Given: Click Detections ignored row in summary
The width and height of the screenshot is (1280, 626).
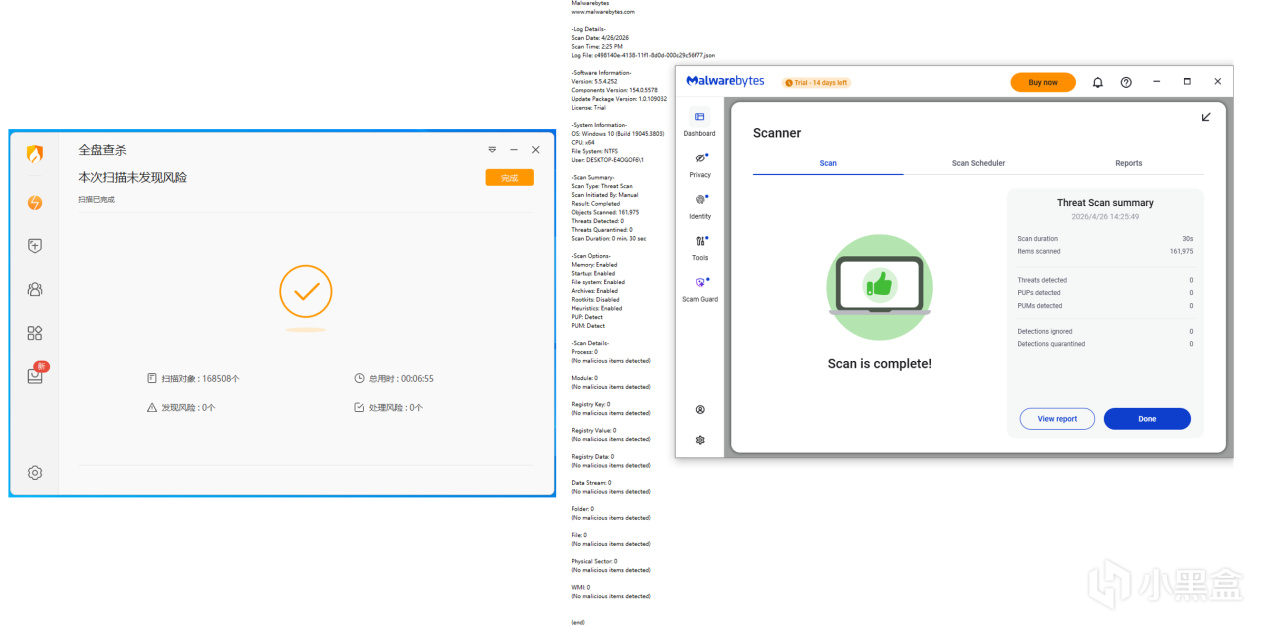Looking at the screenshot, I should [1105, 331].
